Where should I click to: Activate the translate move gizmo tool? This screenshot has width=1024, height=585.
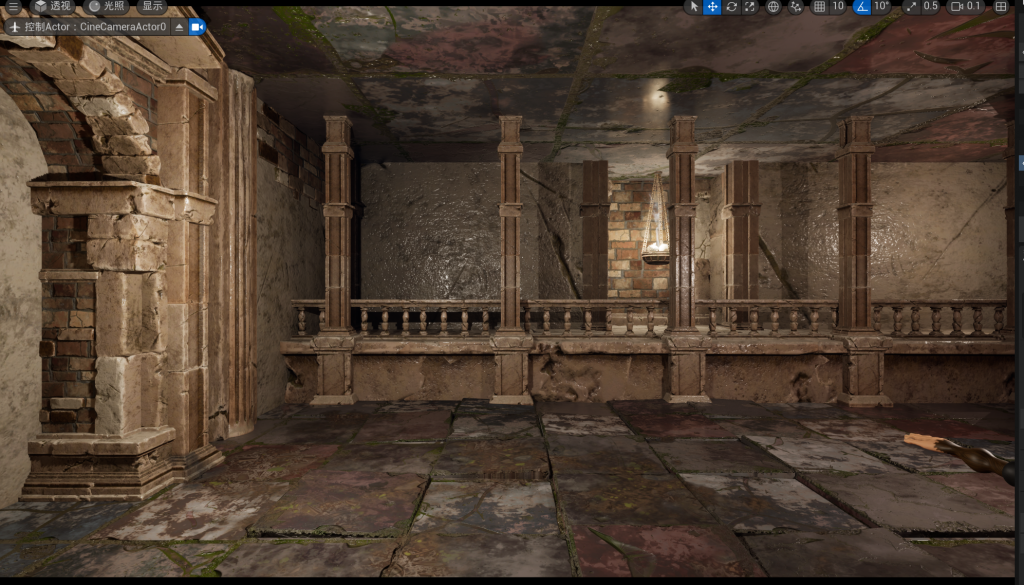(712, 6)
